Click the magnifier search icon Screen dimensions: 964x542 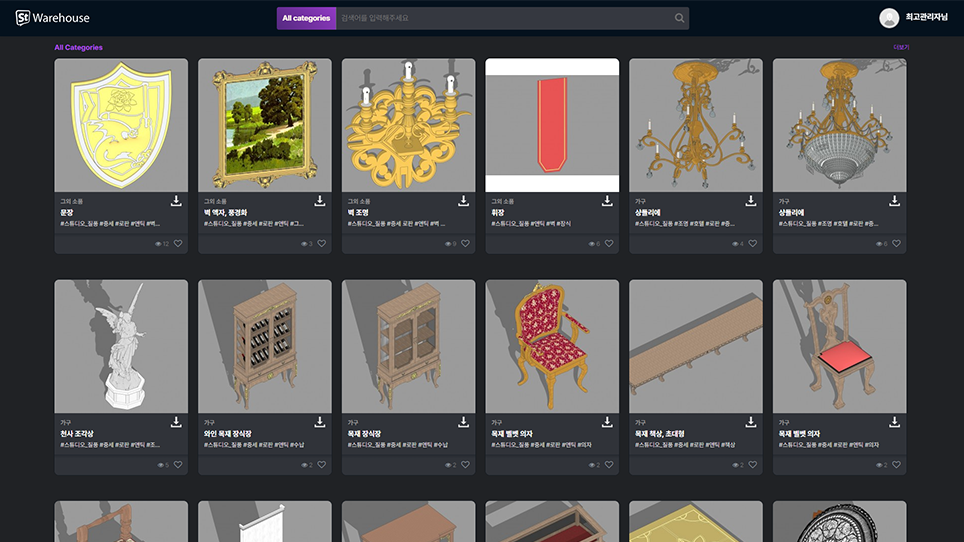(680, 18)
